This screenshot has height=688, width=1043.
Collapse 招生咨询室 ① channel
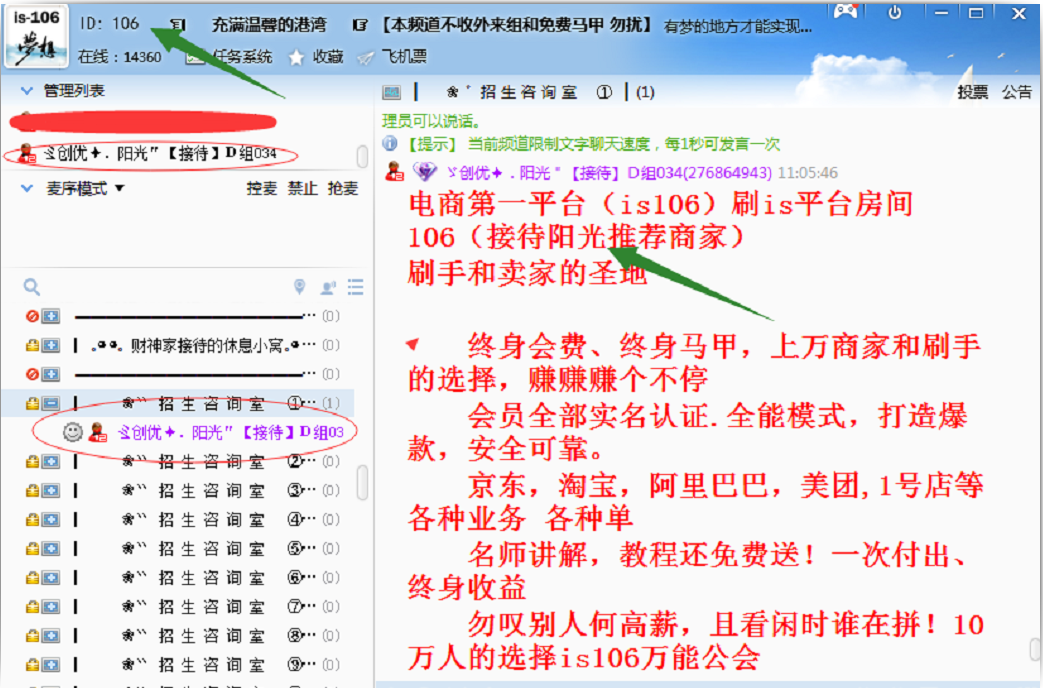[x=51, y=403]
